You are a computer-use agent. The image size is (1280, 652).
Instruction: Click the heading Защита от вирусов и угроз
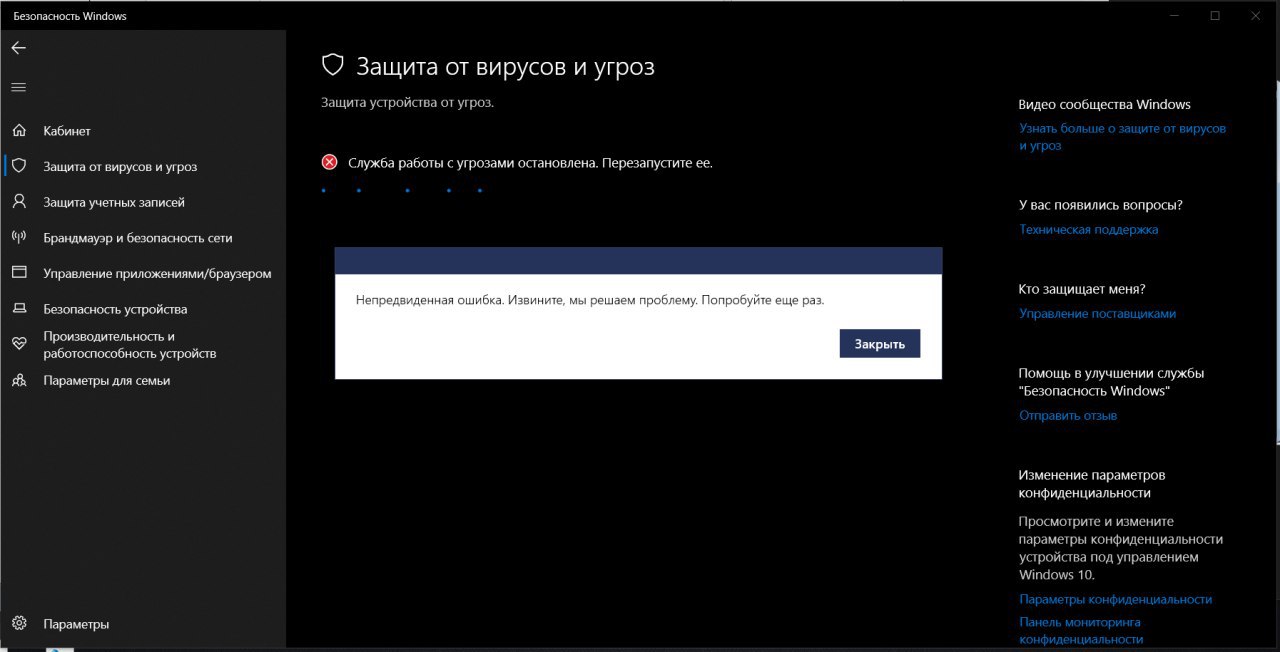pyautogui.click(x=505, y=67)
